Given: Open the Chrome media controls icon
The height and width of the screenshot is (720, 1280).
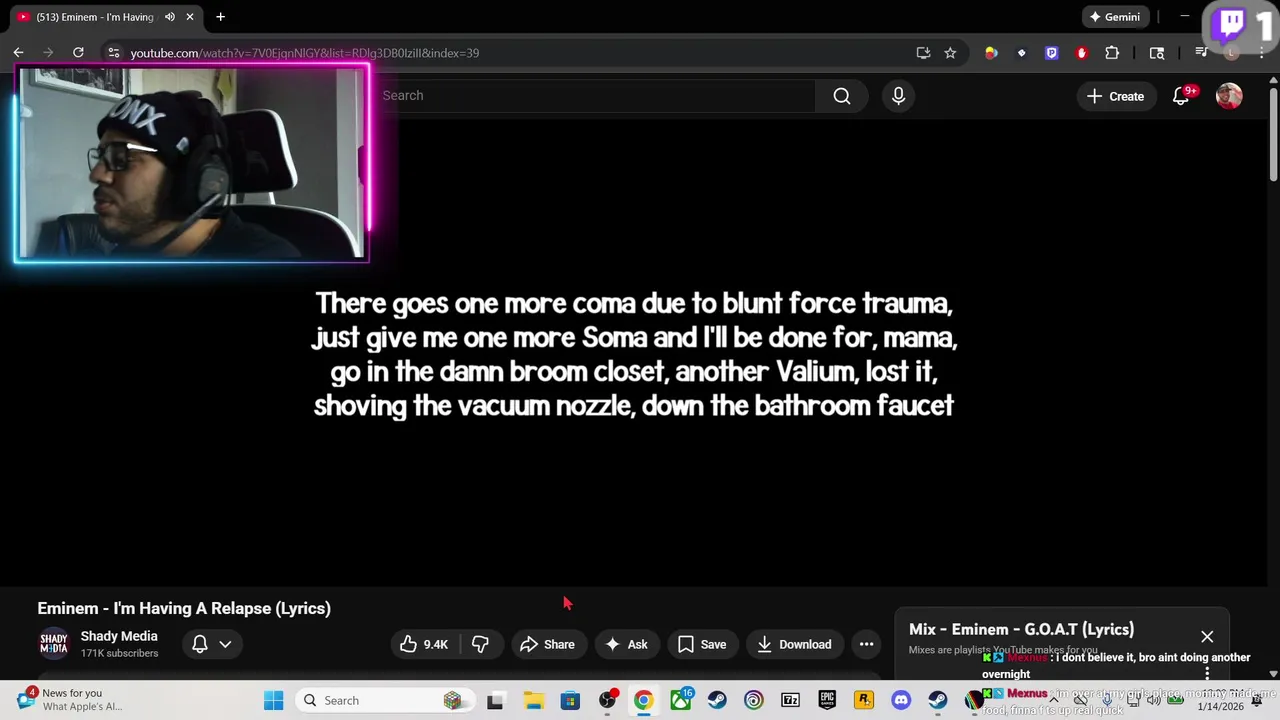Looking at the screenshot, I should pyautogui.click(x=1202, y=53).
